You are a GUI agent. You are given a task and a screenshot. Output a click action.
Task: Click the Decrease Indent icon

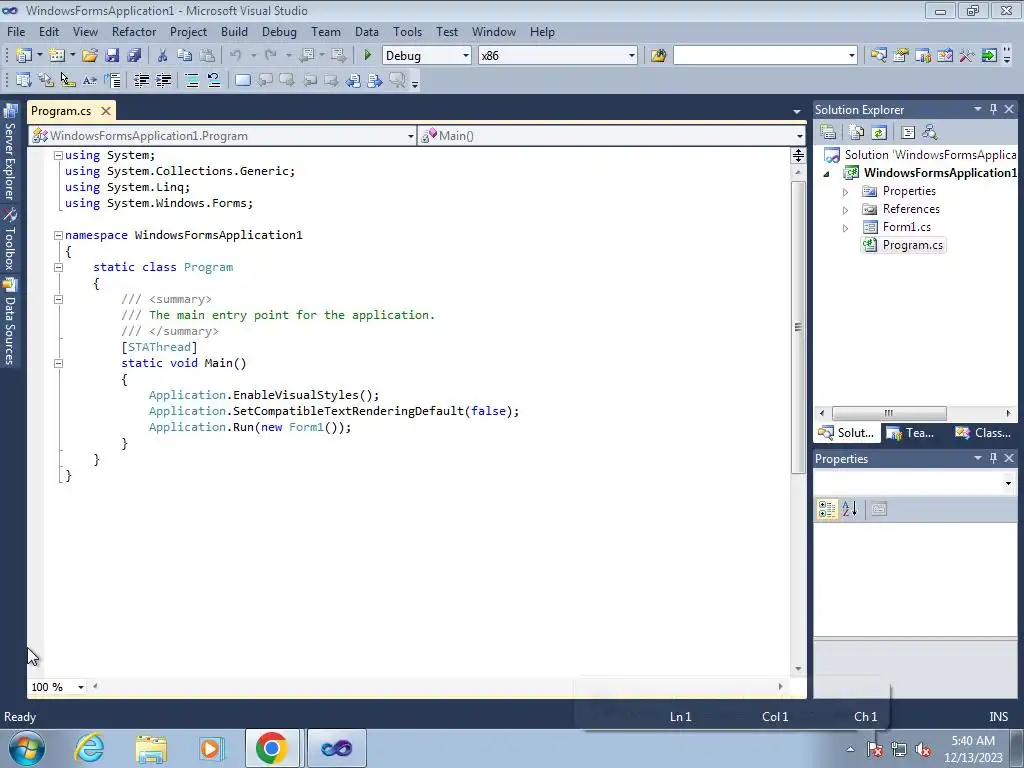pyautogui.click(x=141, y=80)
